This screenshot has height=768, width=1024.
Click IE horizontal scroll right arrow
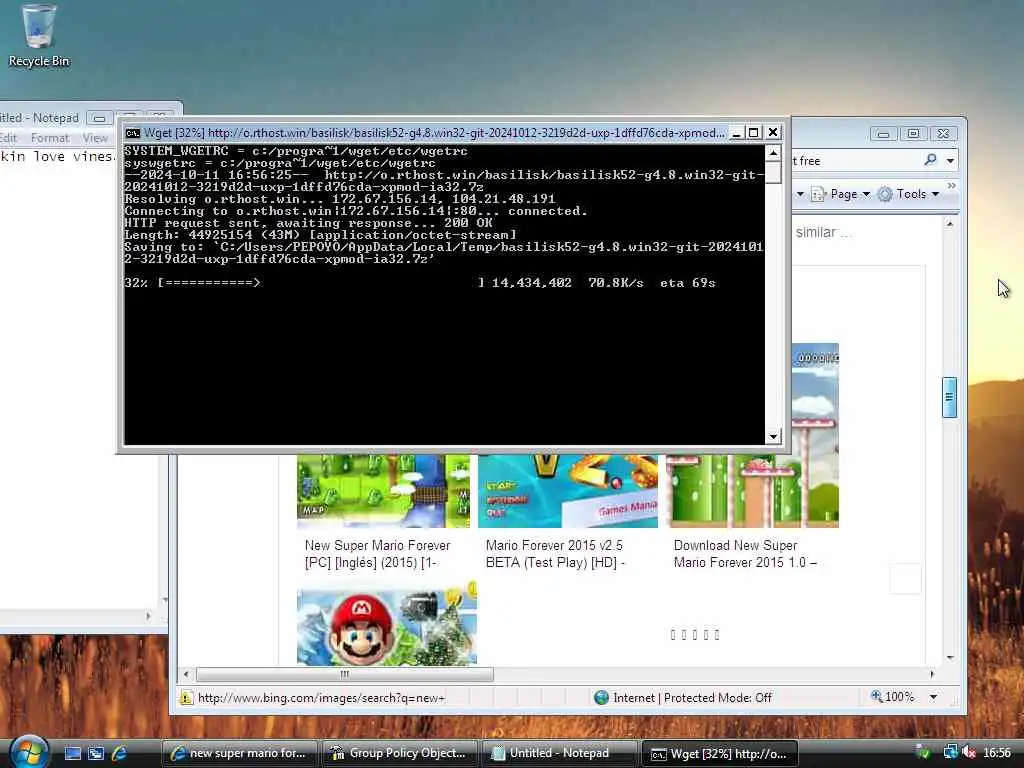932,674
